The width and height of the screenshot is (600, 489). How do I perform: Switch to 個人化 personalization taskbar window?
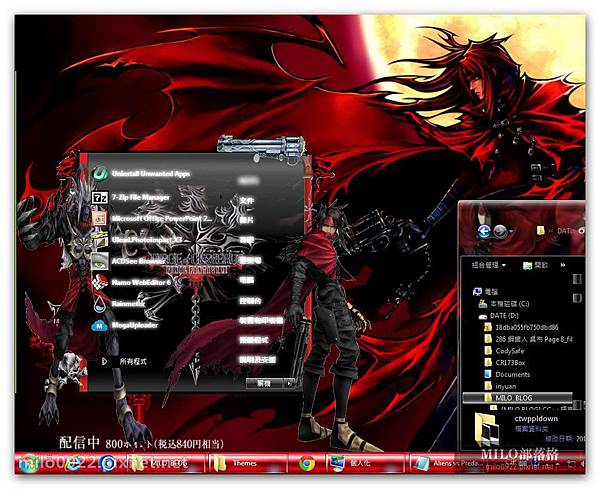(365, 463)
